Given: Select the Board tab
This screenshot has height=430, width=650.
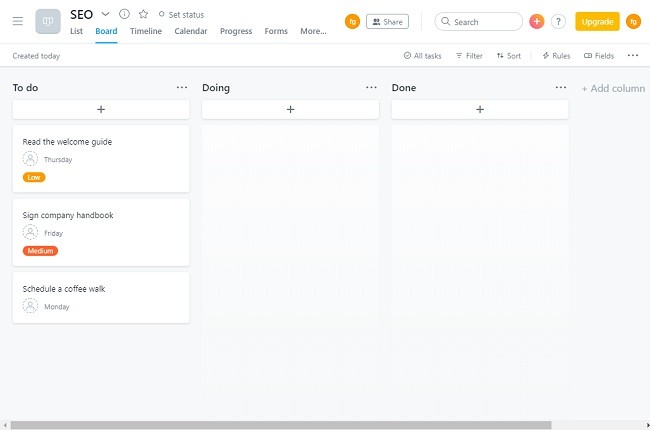Looking at the screenshot, I should (x=106, y=31).
